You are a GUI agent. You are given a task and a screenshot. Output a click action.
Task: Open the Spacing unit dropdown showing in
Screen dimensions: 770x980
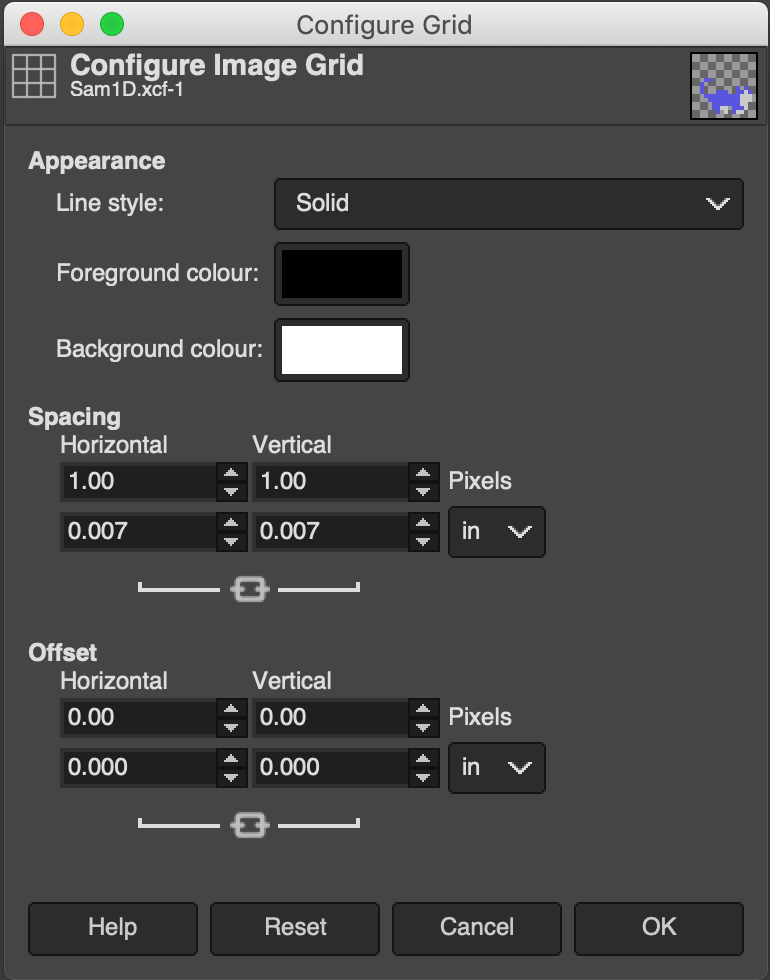click(x=497, y=532)
